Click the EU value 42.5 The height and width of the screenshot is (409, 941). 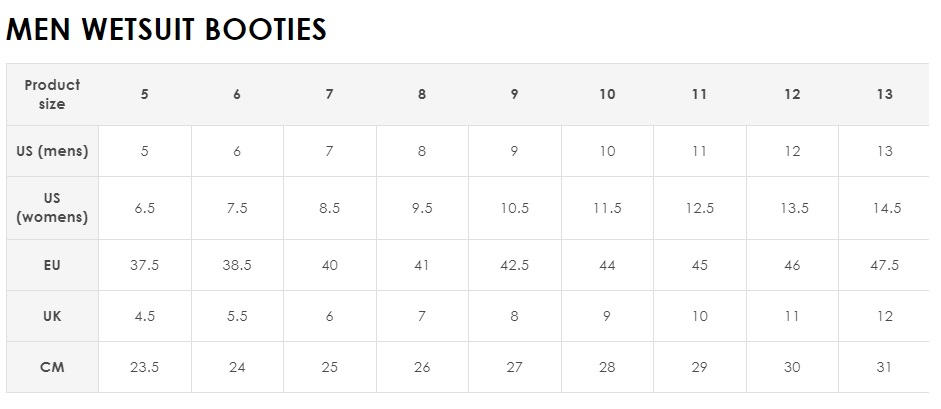click(x=514, y=265)
